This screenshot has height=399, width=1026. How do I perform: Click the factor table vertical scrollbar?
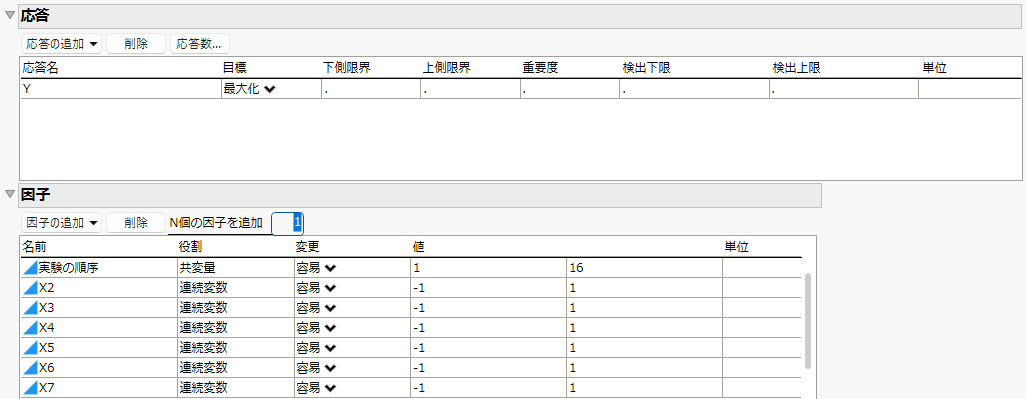pos(807,321)
